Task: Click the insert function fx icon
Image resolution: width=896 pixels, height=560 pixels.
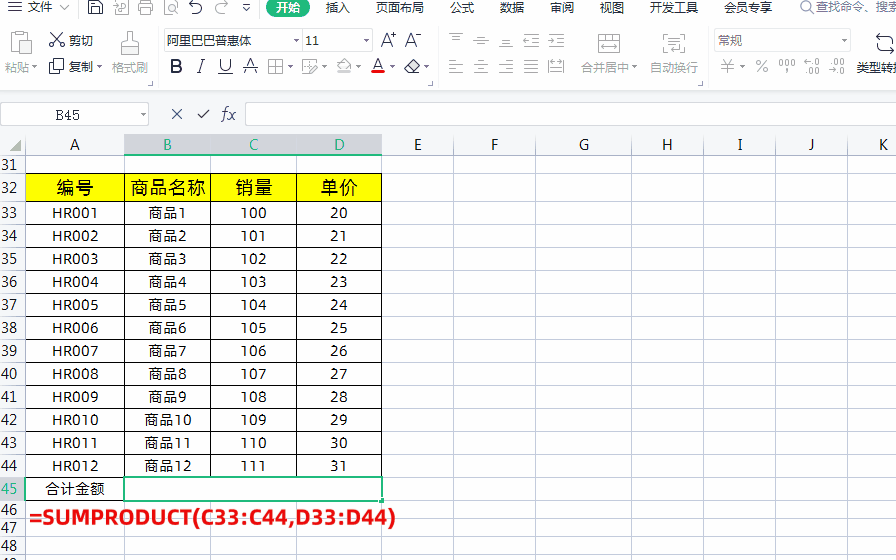Action: [228, 114]
